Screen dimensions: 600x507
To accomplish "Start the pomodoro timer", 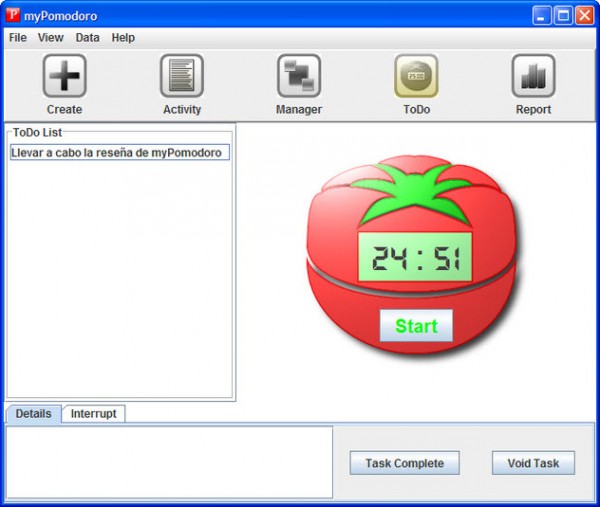I will tap(416, 326).
